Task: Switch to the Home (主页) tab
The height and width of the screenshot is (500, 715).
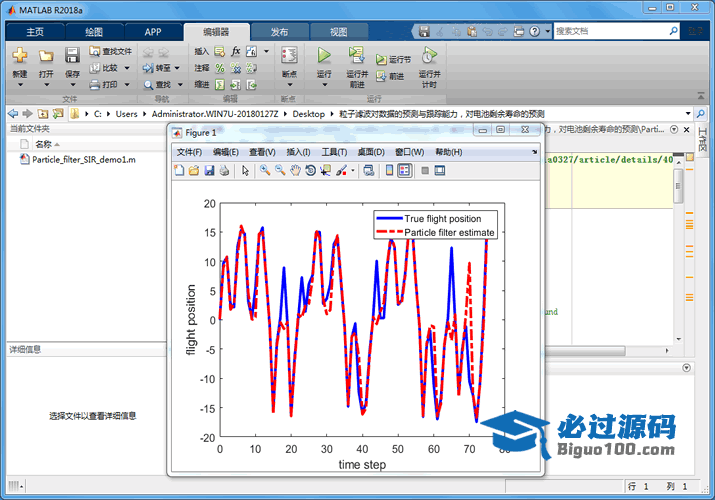Action: coord(35,32)
